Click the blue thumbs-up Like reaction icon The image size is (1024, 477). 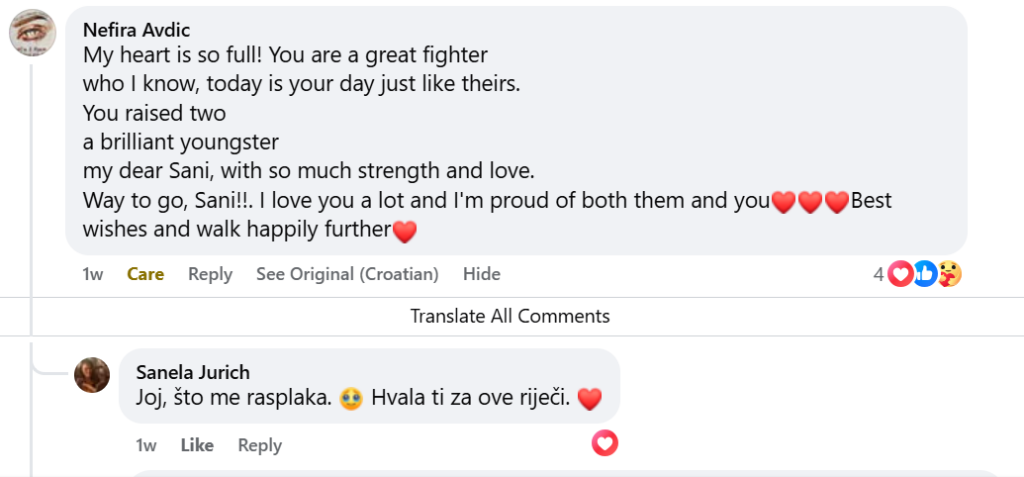tap(925, 273)
